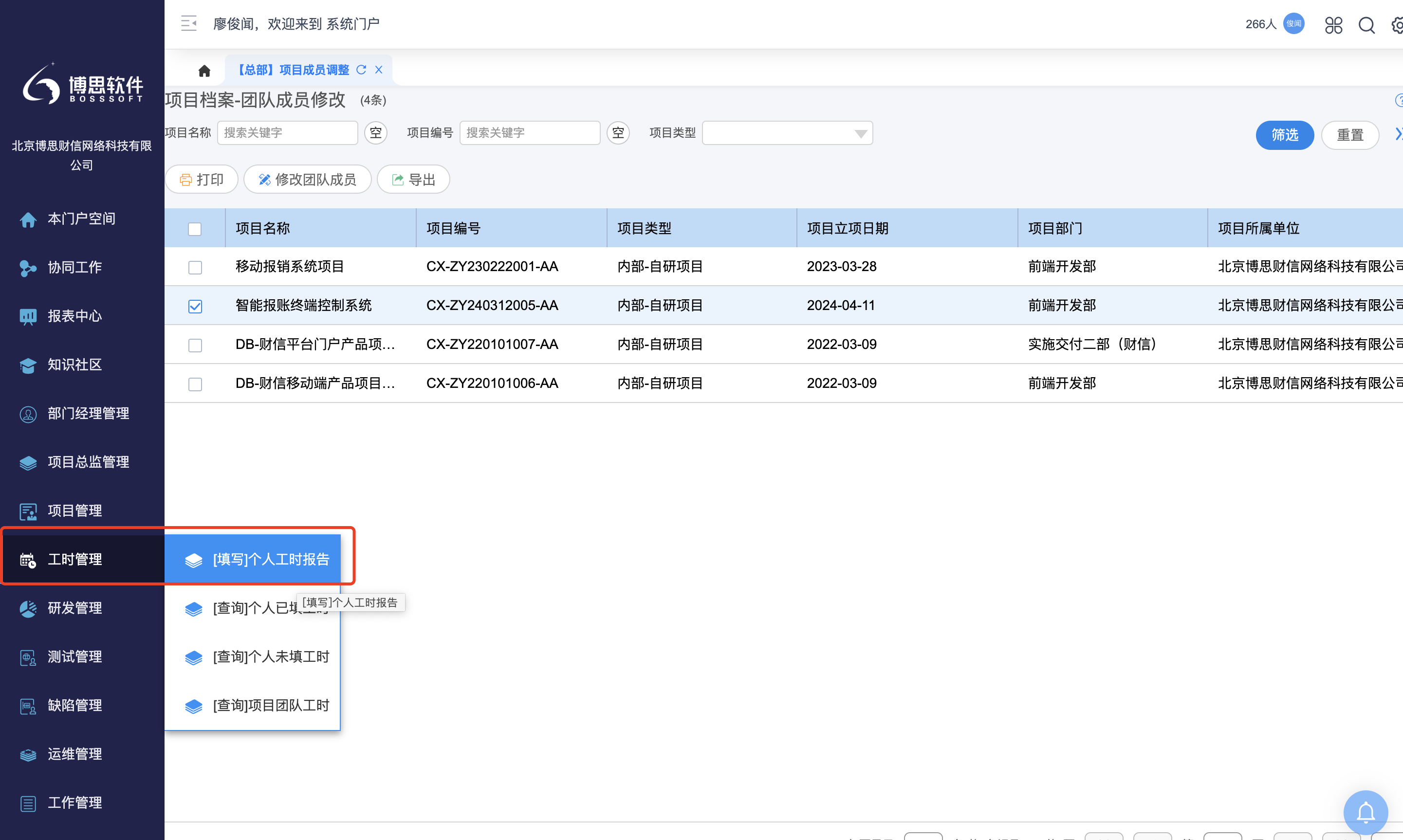Check the DB-财信移动端产品项目 row checkbox

195,384
